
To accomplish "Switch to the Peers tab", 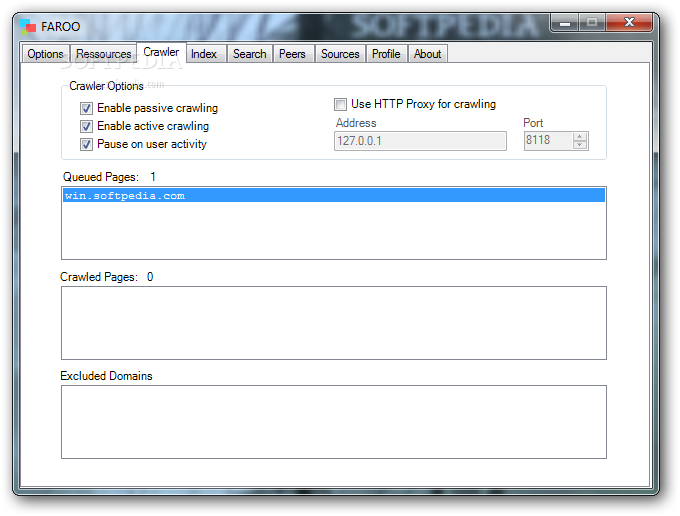I will point(292,54).
